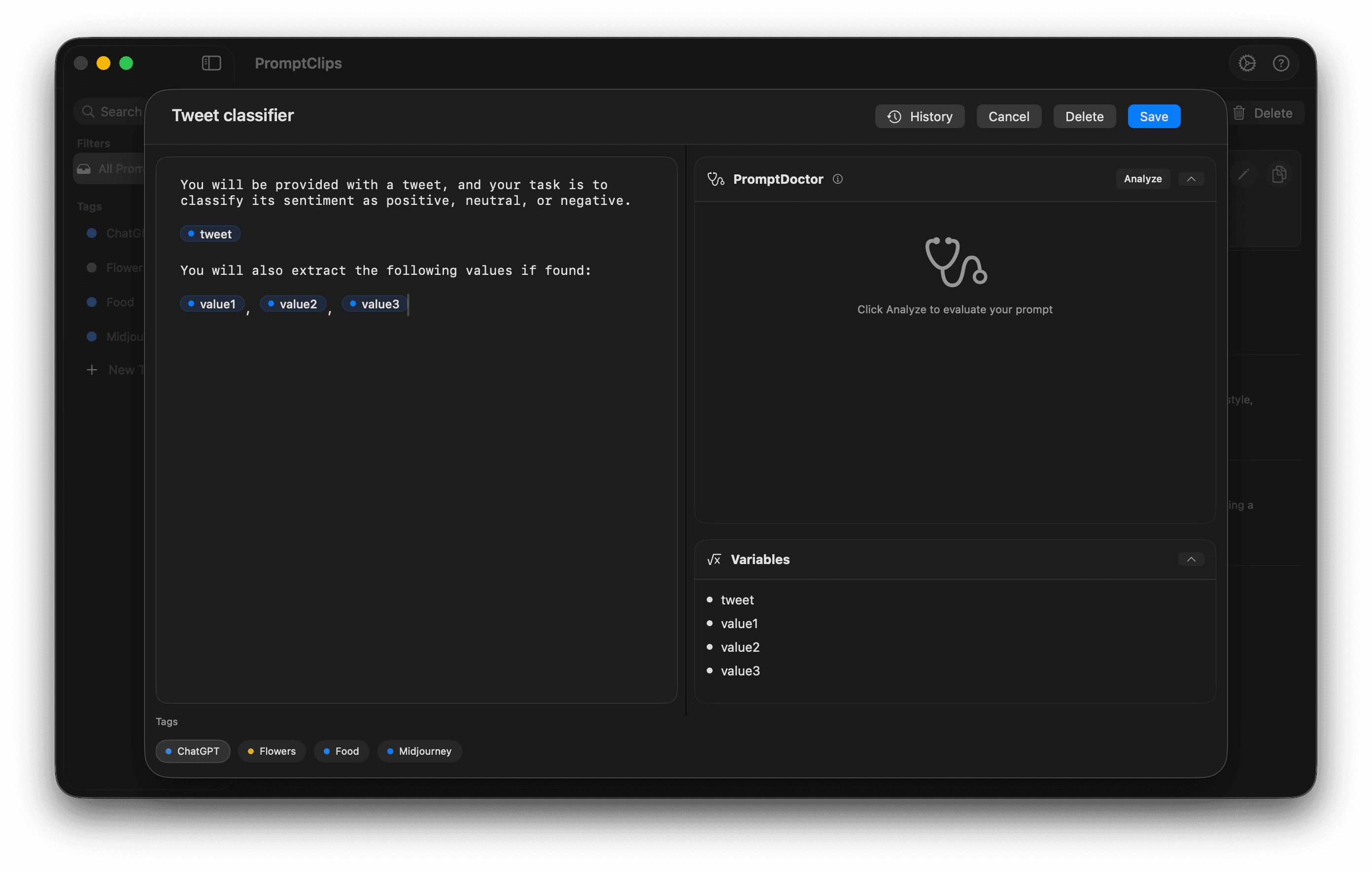
Task: Click the PromptDoctor stethoscope header icon
Action: (716, 179)
